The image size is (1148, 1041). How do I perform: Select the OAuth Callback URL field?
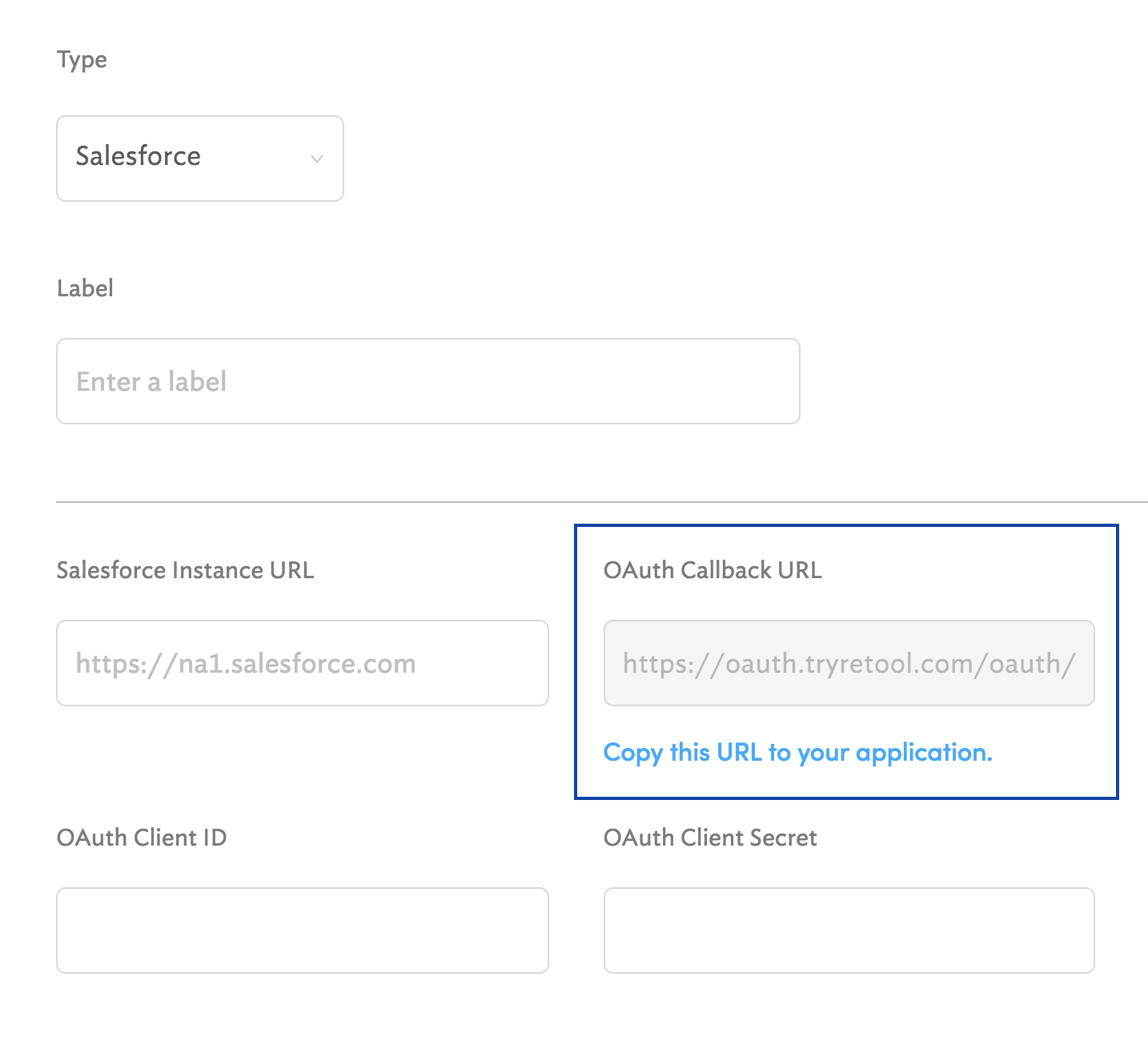point(849,663)
